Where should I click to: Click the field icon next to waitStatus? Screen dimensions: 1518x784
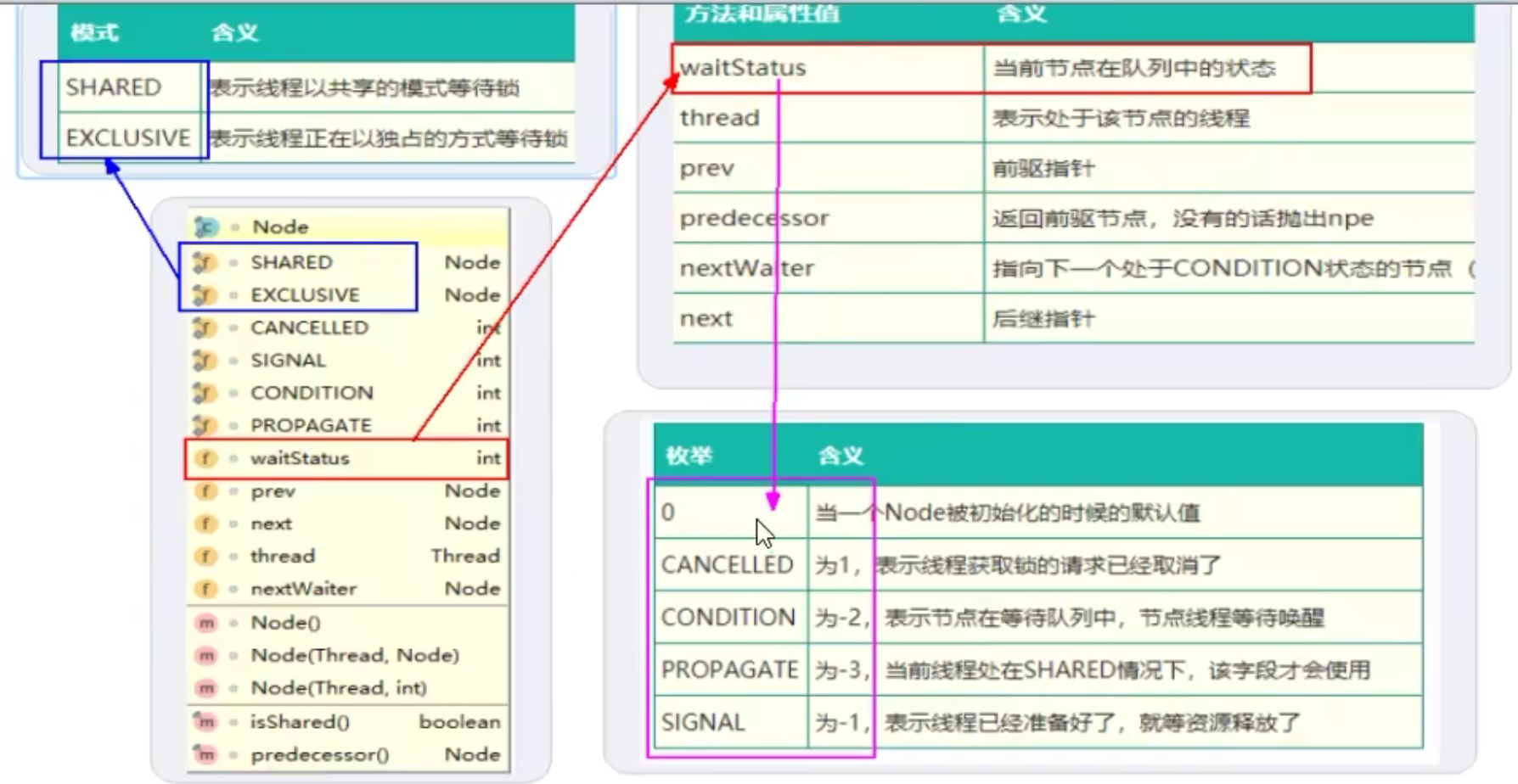pyautogui.click(x=205, y=458)
